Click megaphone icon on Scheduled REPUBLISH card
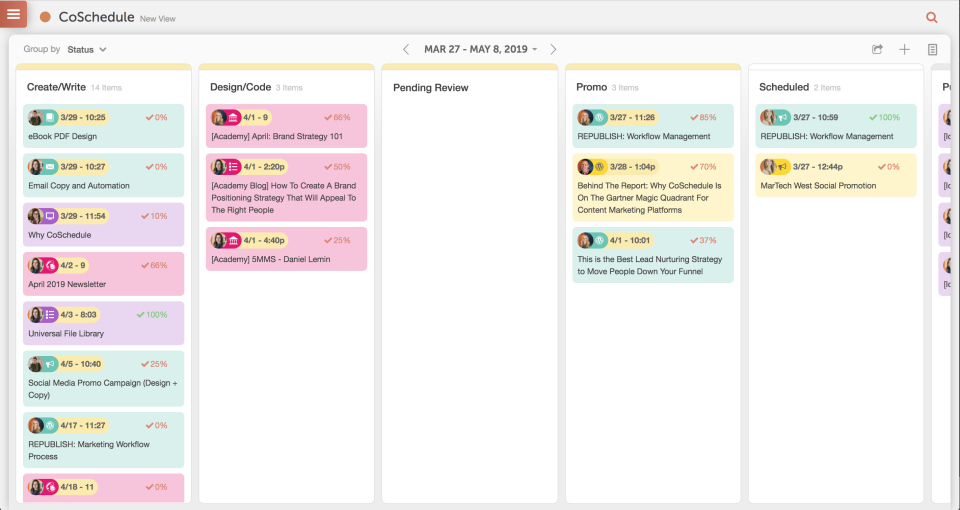960x510 pixels. [x=783, y=118]
